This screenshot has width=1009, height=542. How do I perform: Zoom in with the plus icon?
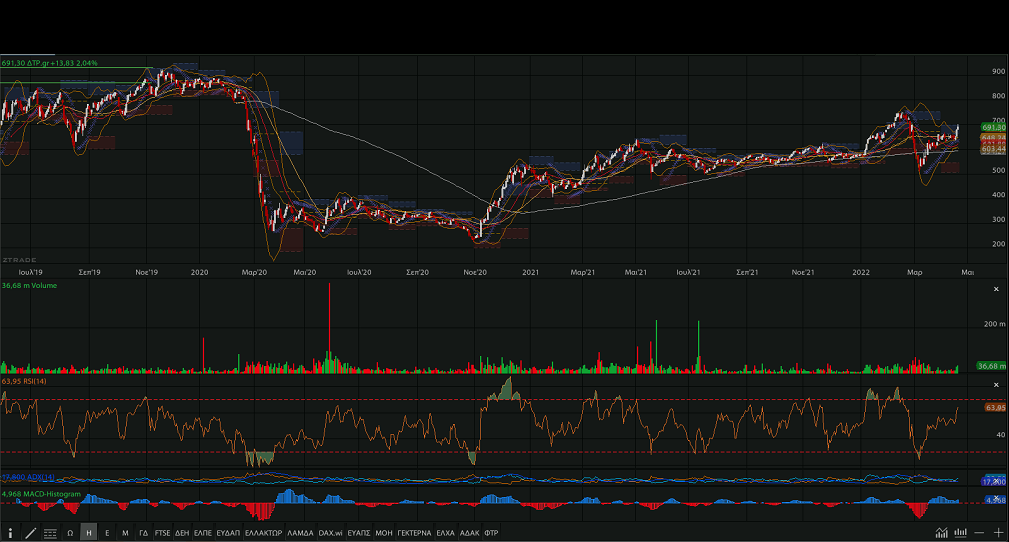click(998, 533)
